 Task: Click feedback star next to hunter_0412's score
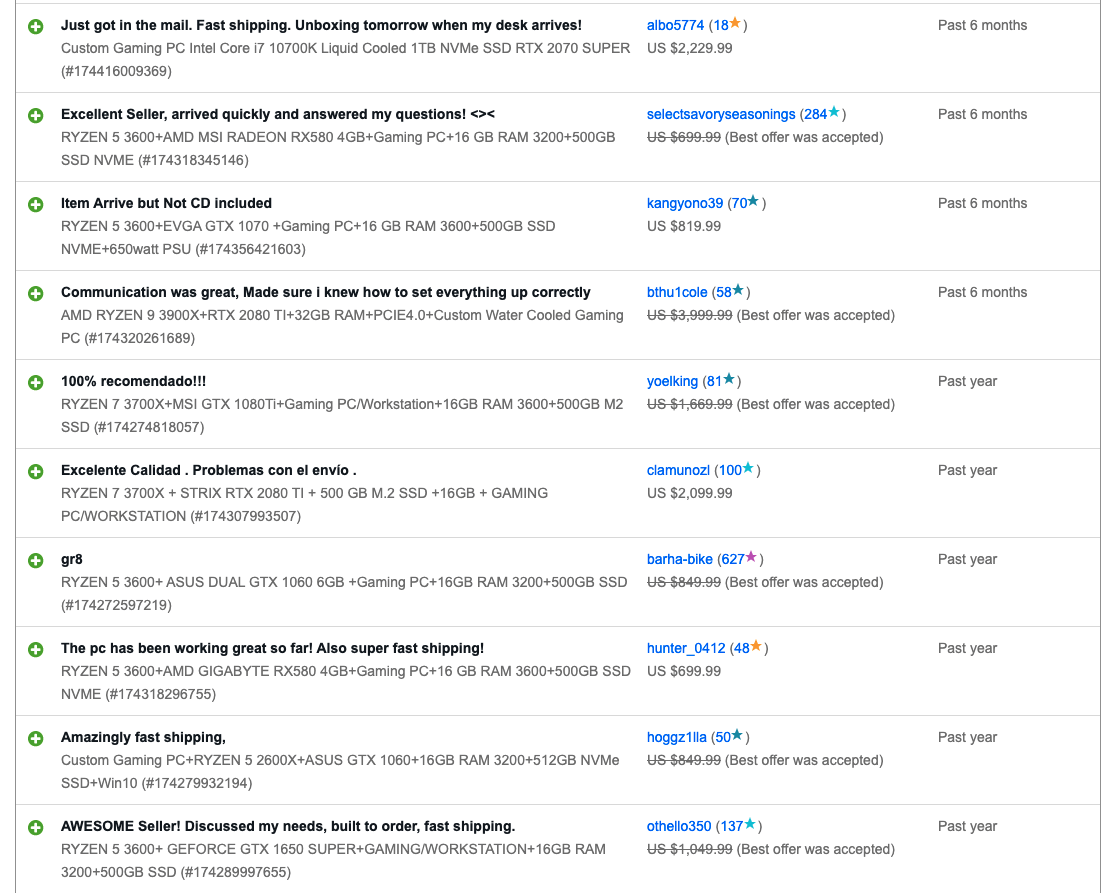(x=756, y=647)
